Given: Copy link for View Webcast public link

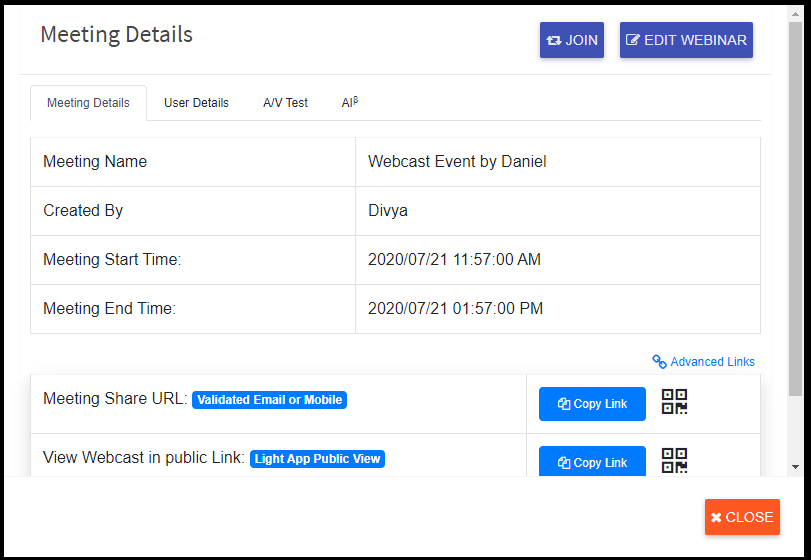Looking at the screenshot, I should 592,461.
